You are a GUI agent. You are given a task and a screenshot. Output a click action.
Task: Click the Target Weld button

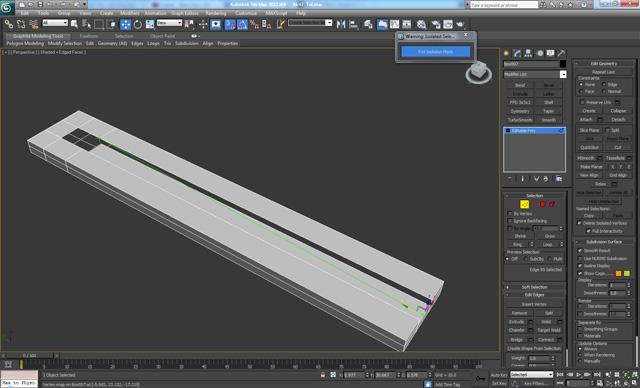pos(549,330)
